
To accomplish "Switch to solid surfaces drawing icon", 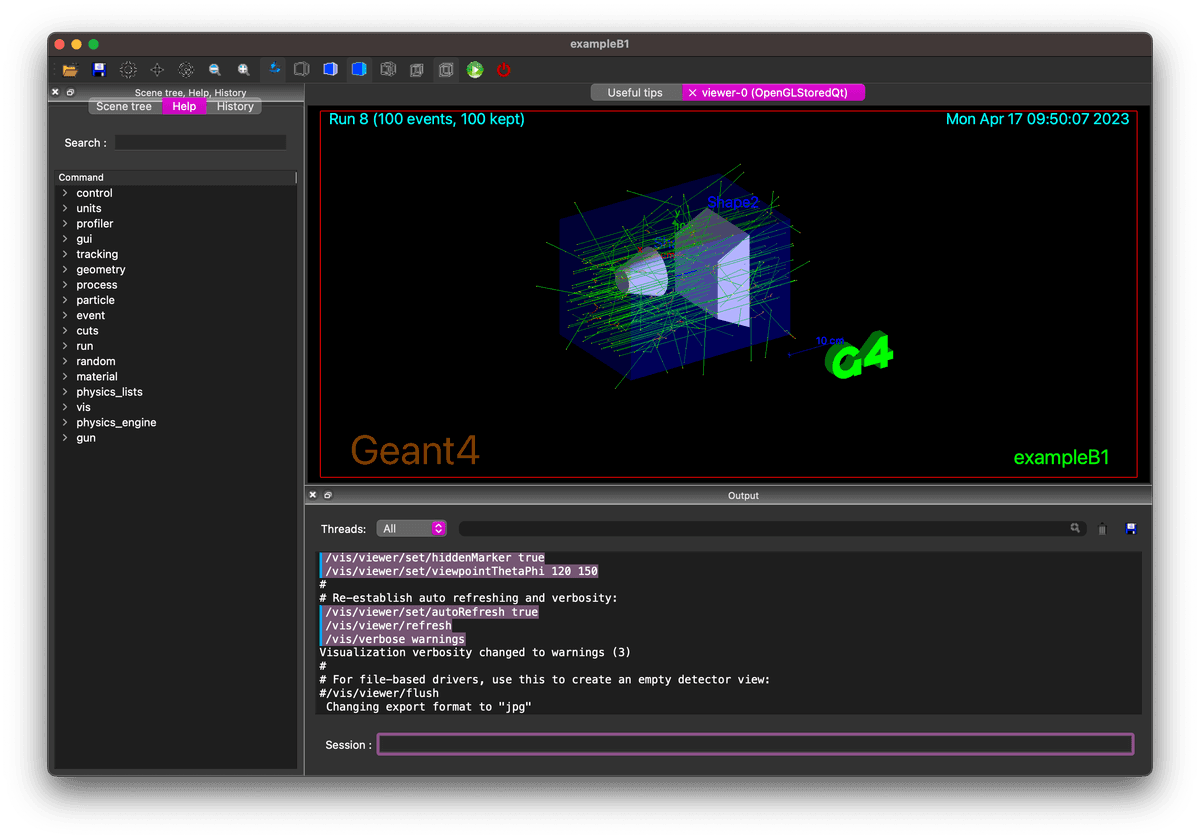I will pyautogui.click(x=359, y=70).
